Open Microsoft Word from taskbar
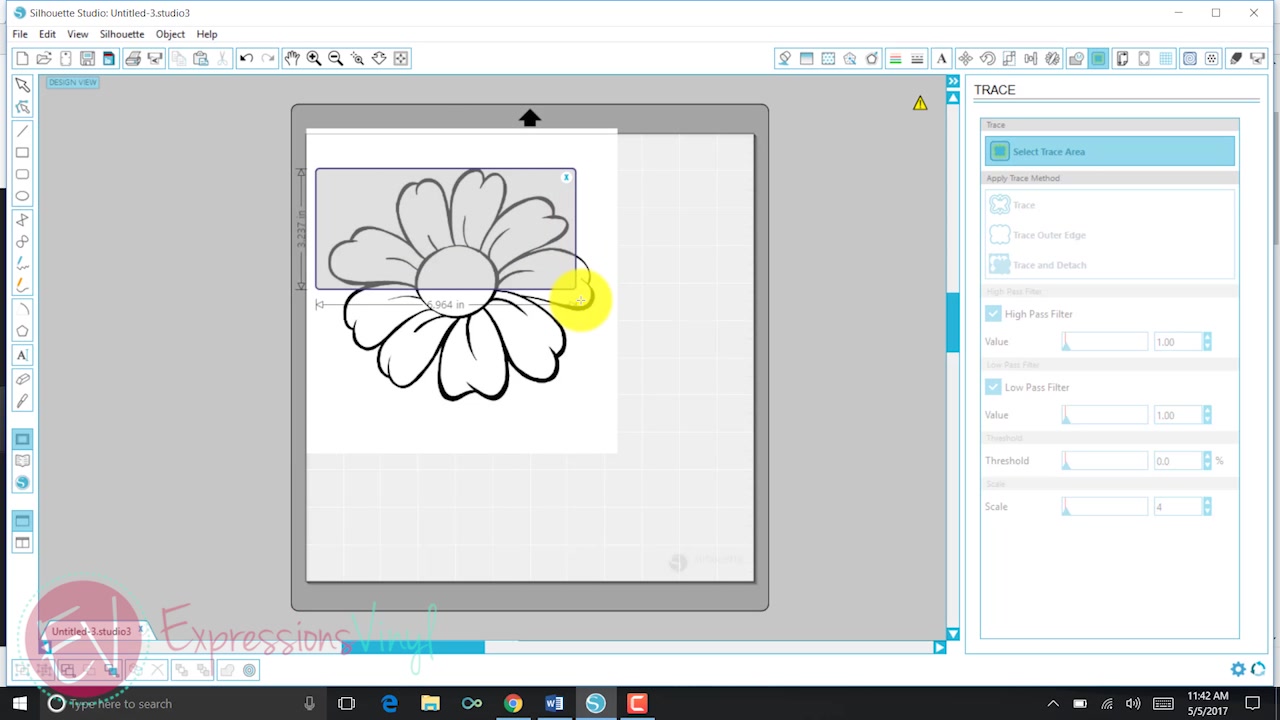This screenshot has height=720, width=1280. point(554,704)
